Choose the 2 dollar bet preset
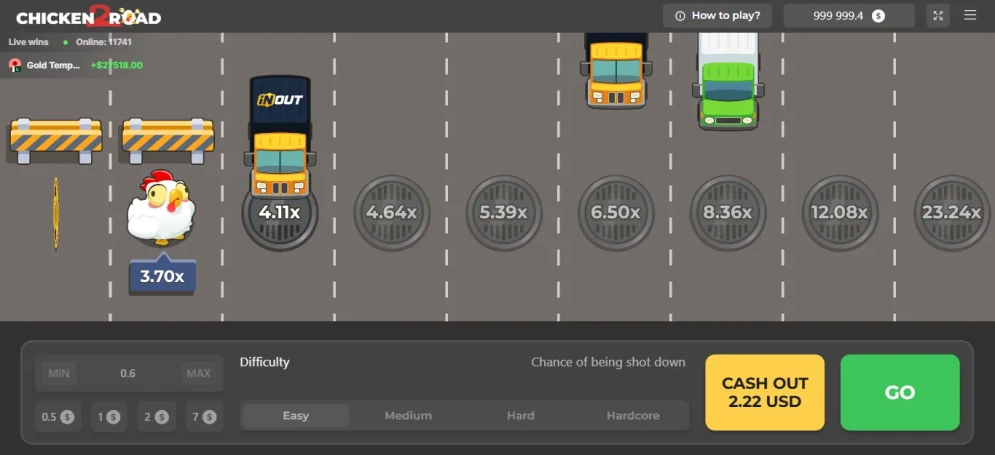Screen dimensions: 995x455 click(156, 417)
